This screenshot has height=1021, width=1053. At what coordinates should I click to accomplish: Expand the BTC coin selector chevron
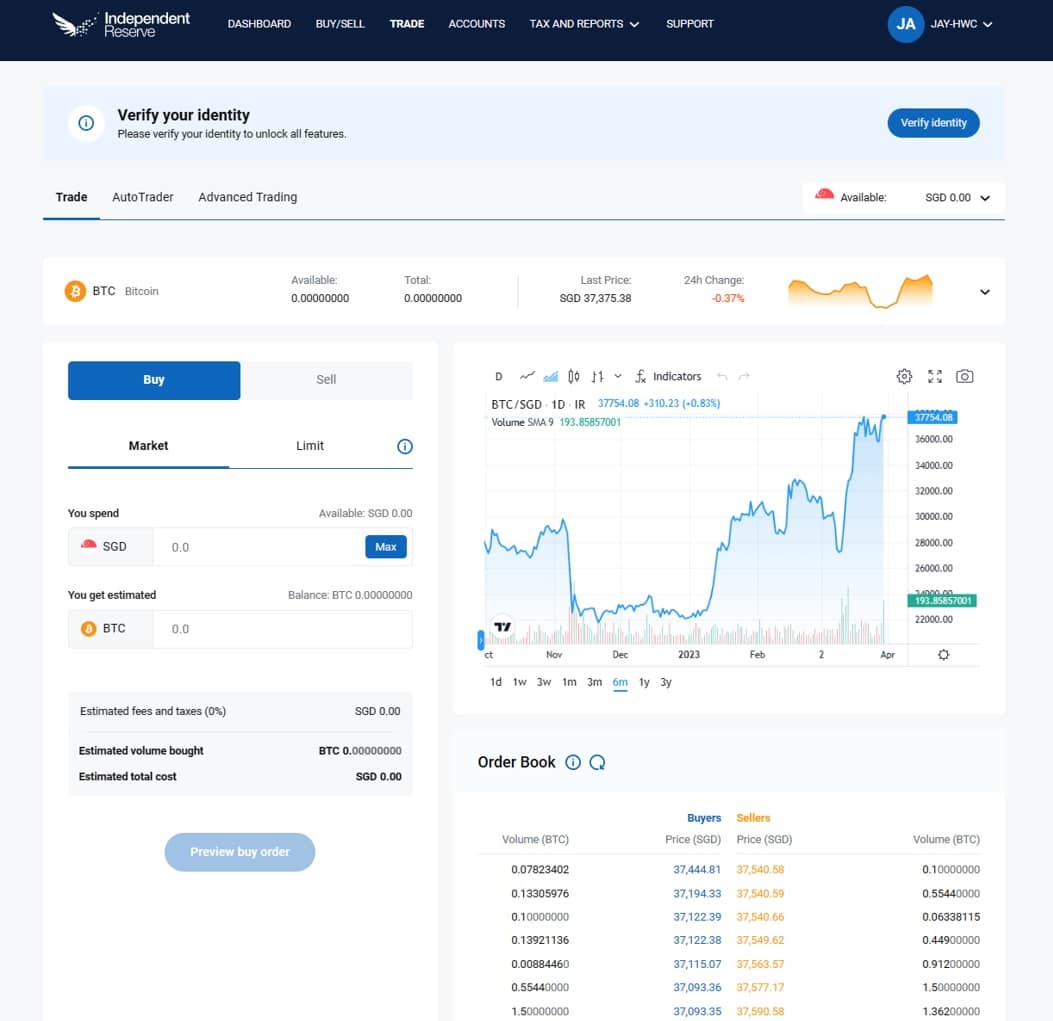pyautogui.click(x=985, y=292)
